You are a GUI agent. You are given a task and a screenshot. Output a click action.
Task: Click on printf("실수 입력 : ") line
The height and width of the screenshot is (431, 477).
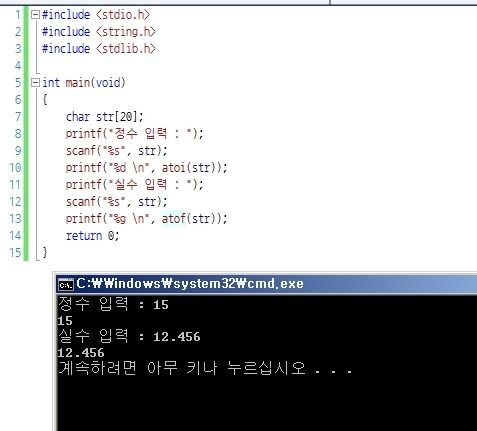[135, 185]
